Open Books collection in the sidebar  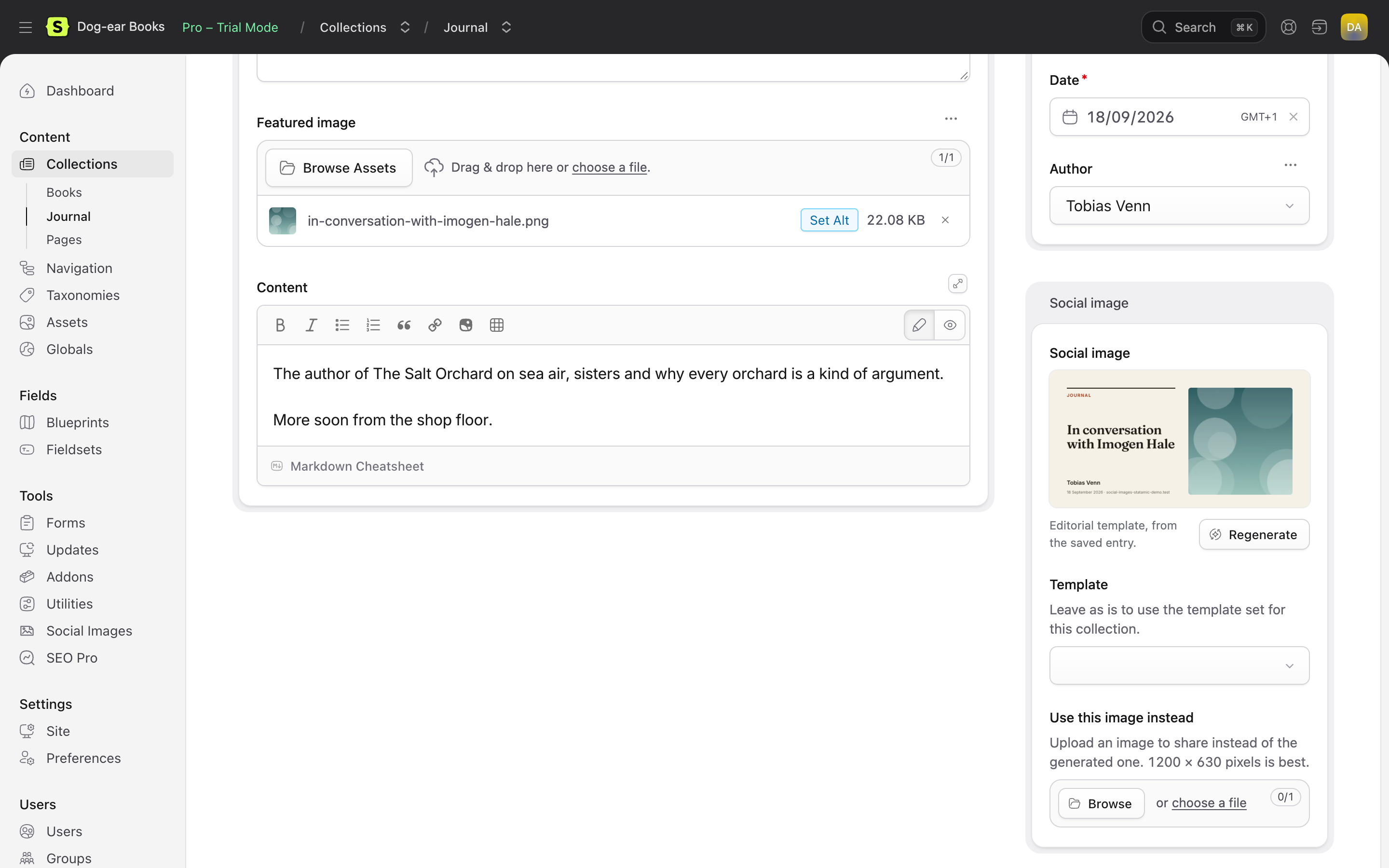(64, 192)
